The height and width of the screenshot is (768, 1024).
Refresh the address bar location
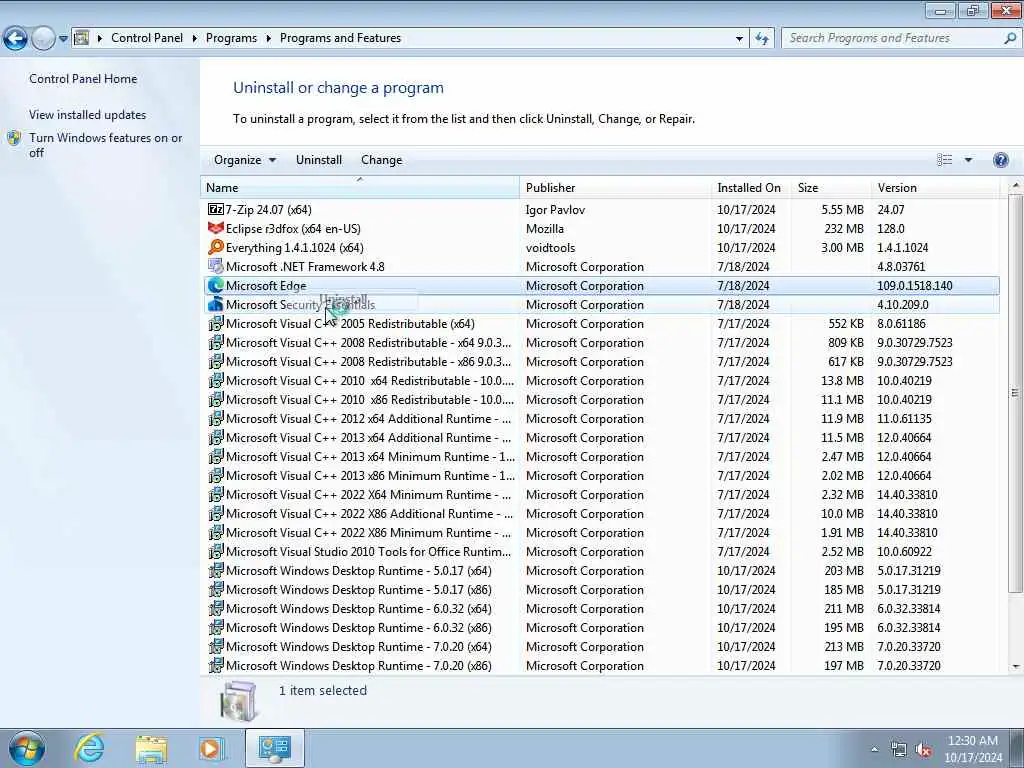[761, 39]
